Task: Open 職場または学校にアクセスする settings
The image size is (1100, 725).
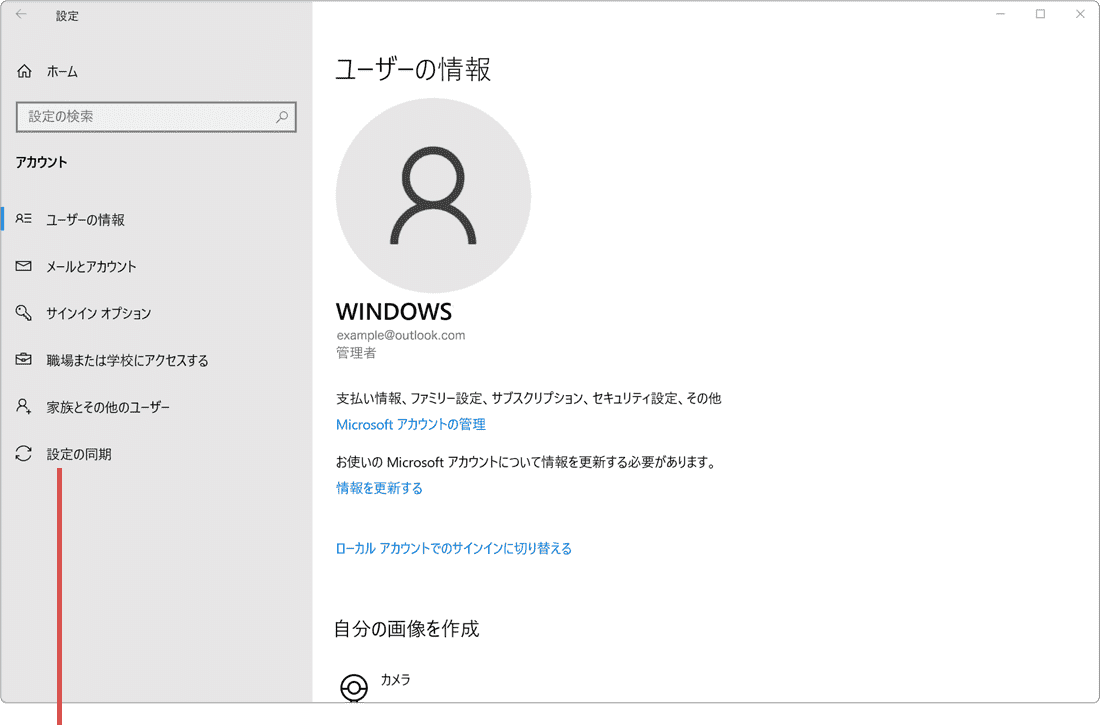Action: [x=125, y=360]
